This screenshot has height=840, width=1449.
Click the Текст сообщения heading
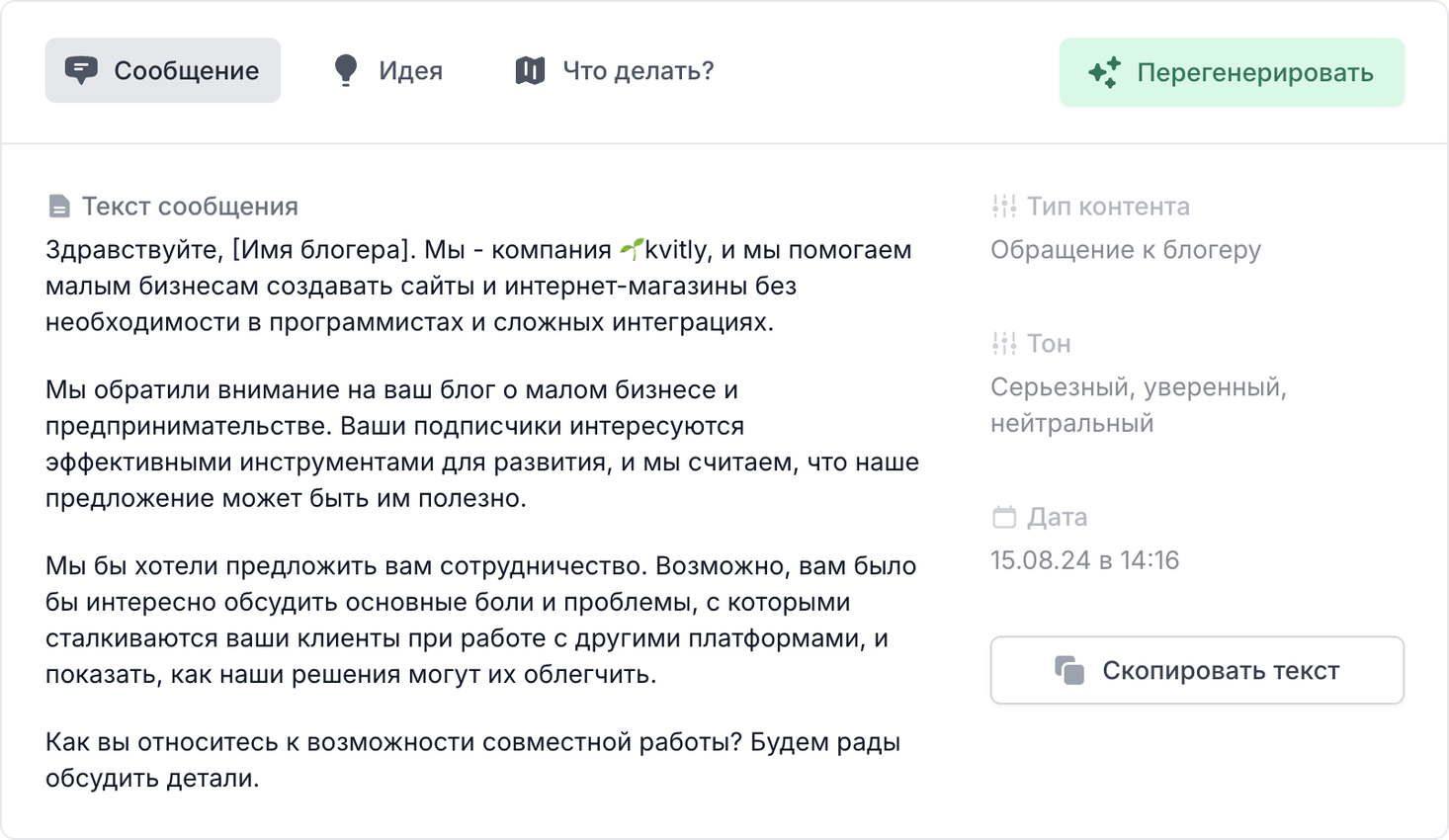190,206
